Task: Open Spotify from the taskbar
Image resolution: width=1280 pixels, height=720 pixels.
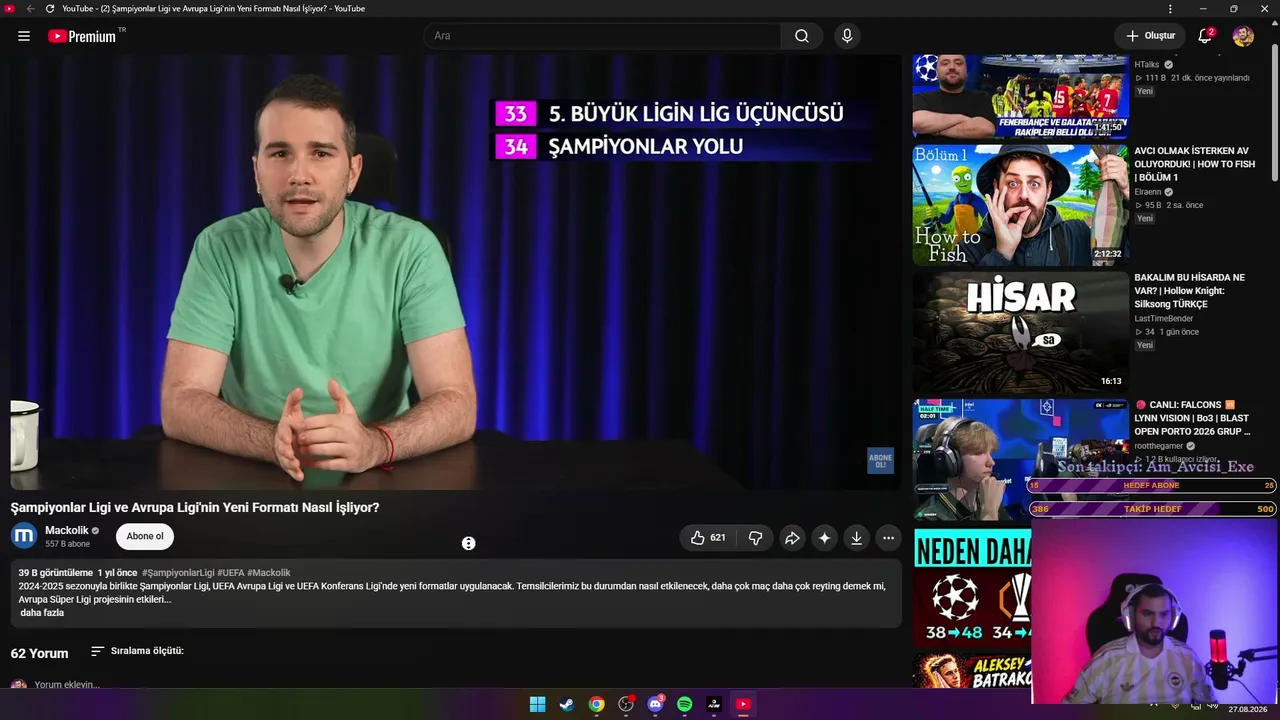Action: click(x=685, y=704)
